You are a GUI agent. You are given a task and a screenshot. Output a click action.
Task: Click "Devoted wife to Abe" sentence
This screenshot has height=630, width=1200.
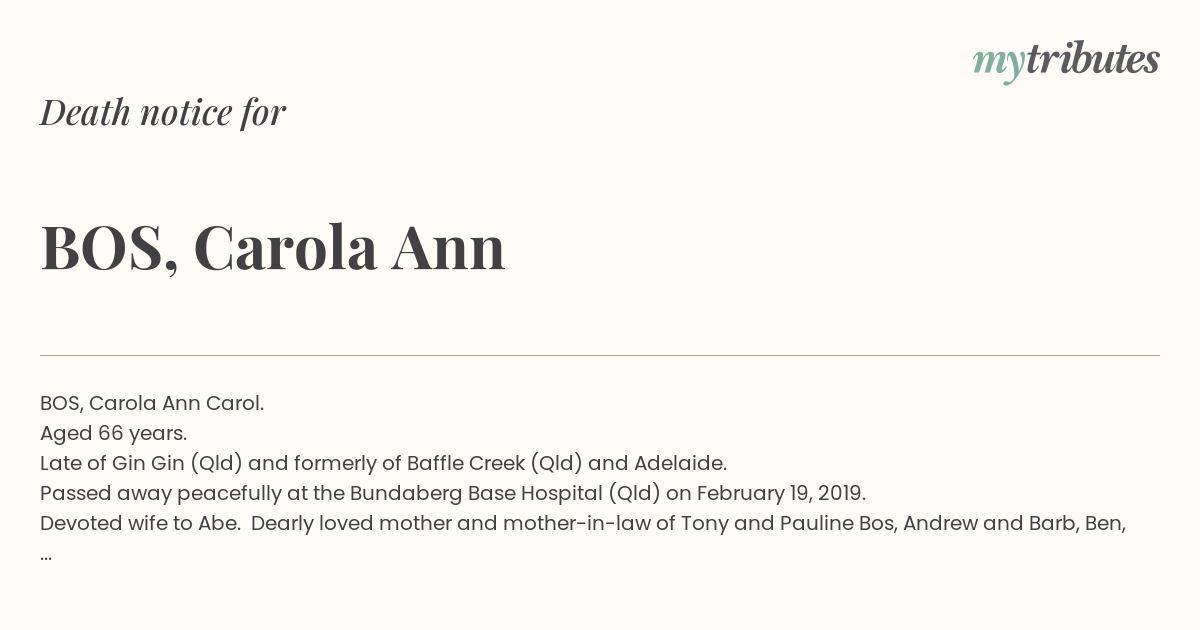point(139,524)
